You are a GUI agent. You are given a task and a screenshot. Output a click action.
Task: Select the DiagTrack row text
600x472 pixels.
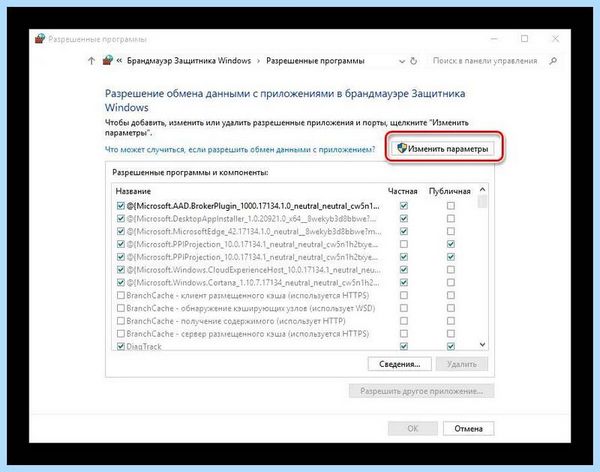point(144,346)
